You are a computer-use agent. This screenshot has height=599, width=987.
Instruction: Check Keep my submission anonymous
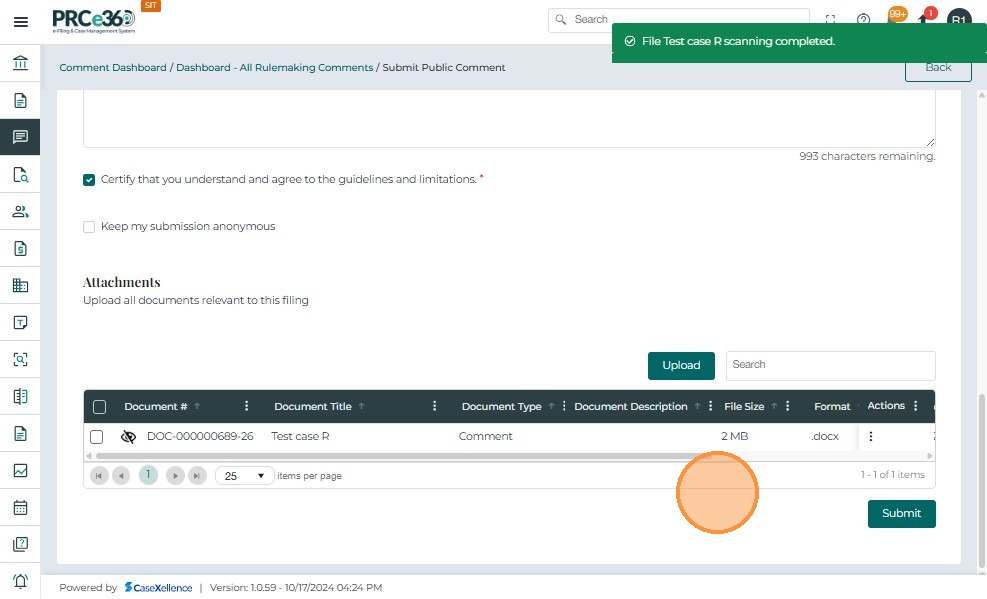pyautogui.click(x=89, y=227)
